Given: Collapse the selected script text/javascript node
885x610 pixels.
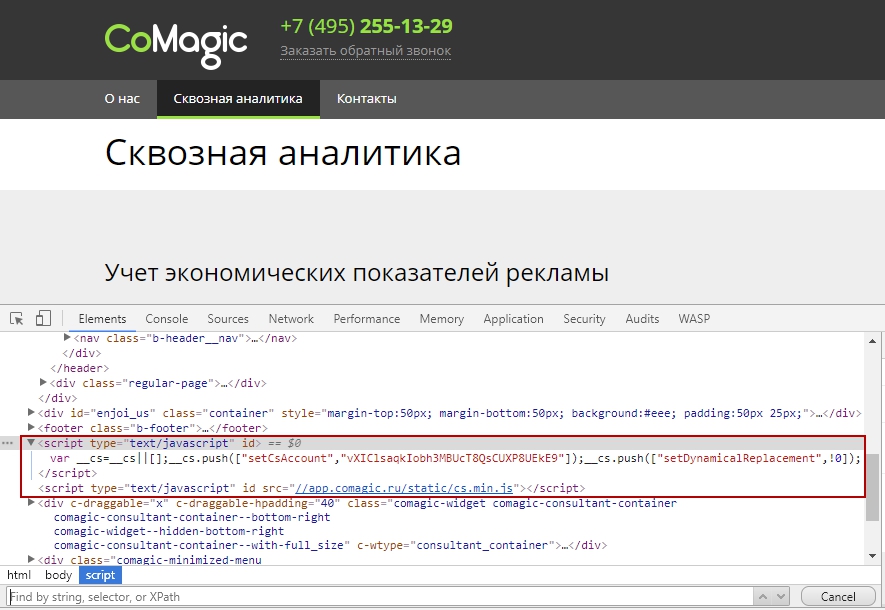Looking at the screenshot, I should 31,443.
